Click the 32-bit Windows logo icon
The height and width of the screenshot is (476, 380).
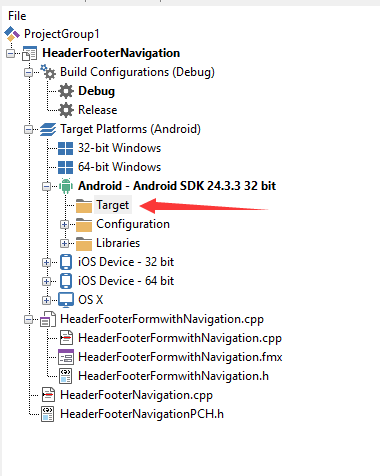pyautogui.click(x=65, y=148)
